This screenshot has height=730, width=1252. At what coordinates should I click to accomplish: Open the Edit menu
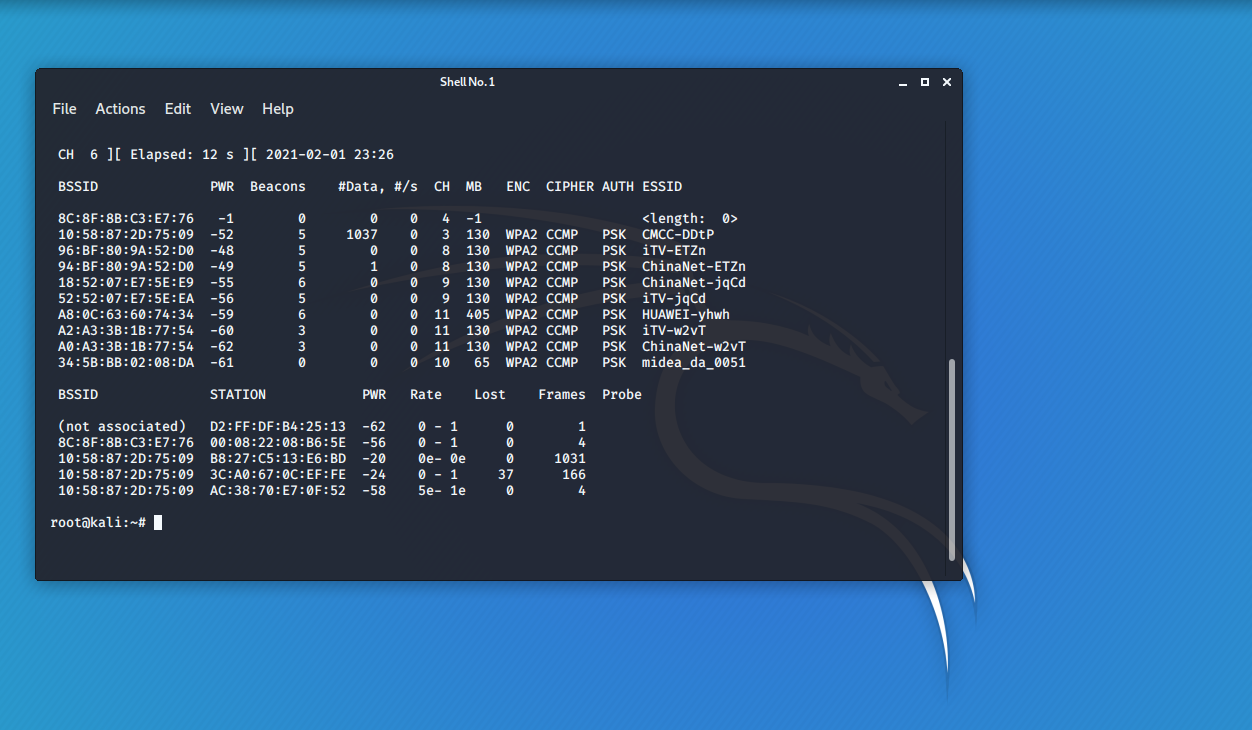pyautogui.click(x=178, y=109)
